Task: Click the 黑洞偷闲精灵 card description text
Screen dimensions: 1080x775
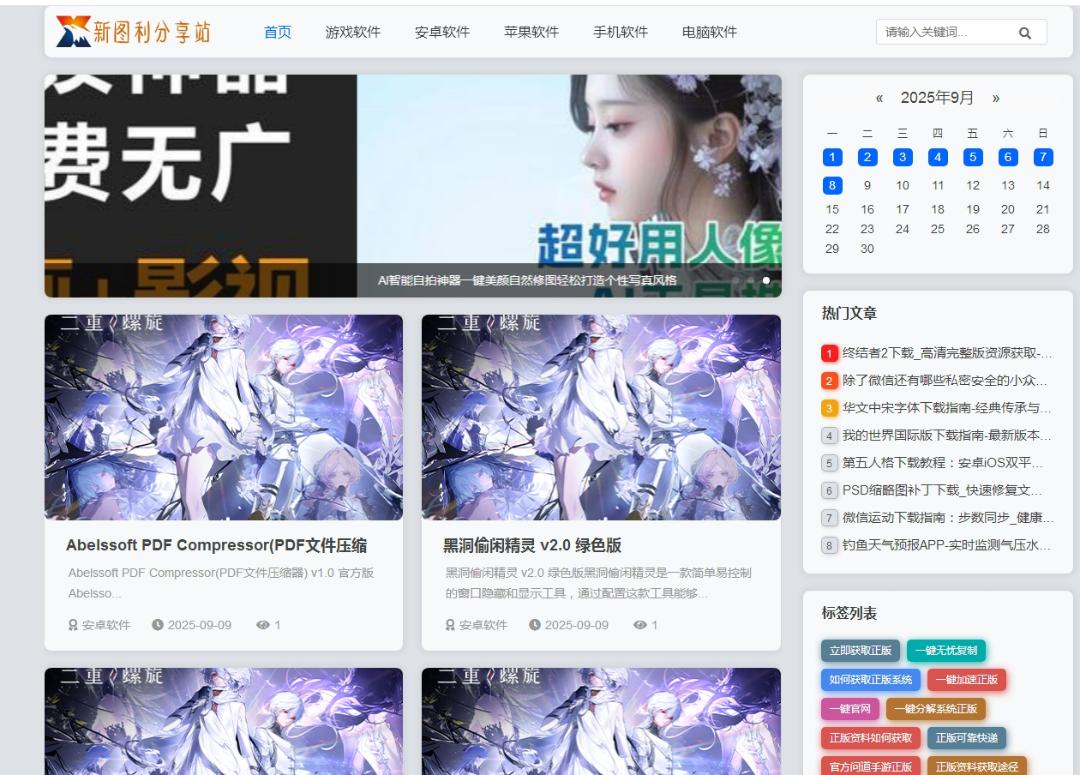Action: [598, 583]
